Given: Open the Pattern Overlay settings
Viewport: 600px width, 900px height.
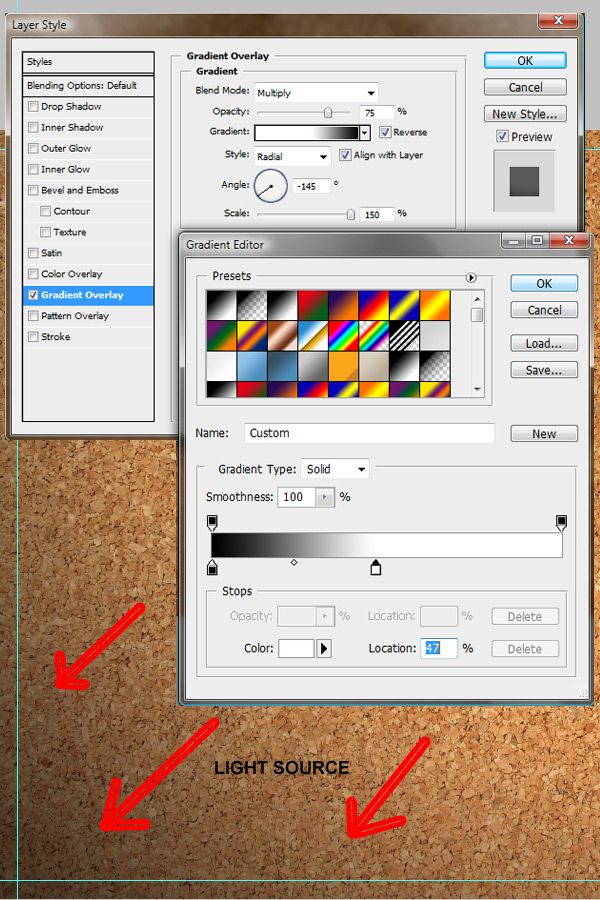Looking at the screenshot, I should [x=88, y=316].
